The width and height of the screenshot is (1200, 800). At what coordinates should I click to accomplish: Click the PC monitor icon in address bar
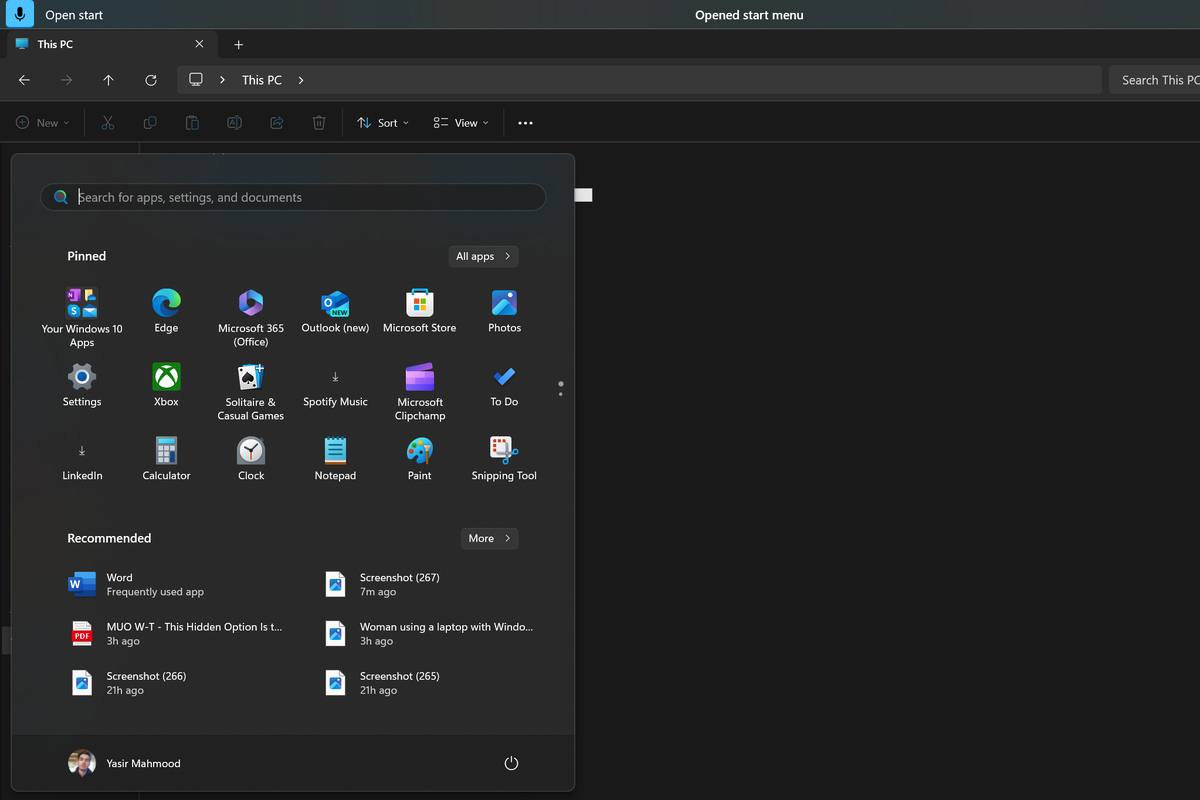pos(196,80)
